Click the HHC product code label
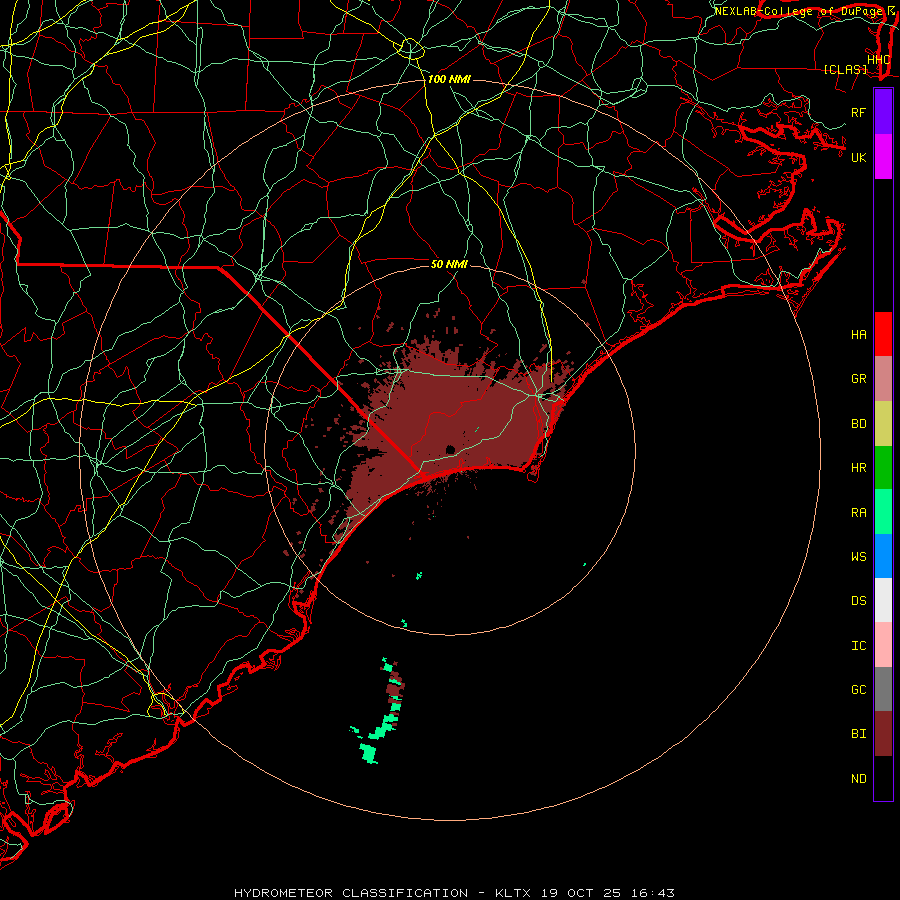Viewport: 900px width, 900px height. [878, 59]
